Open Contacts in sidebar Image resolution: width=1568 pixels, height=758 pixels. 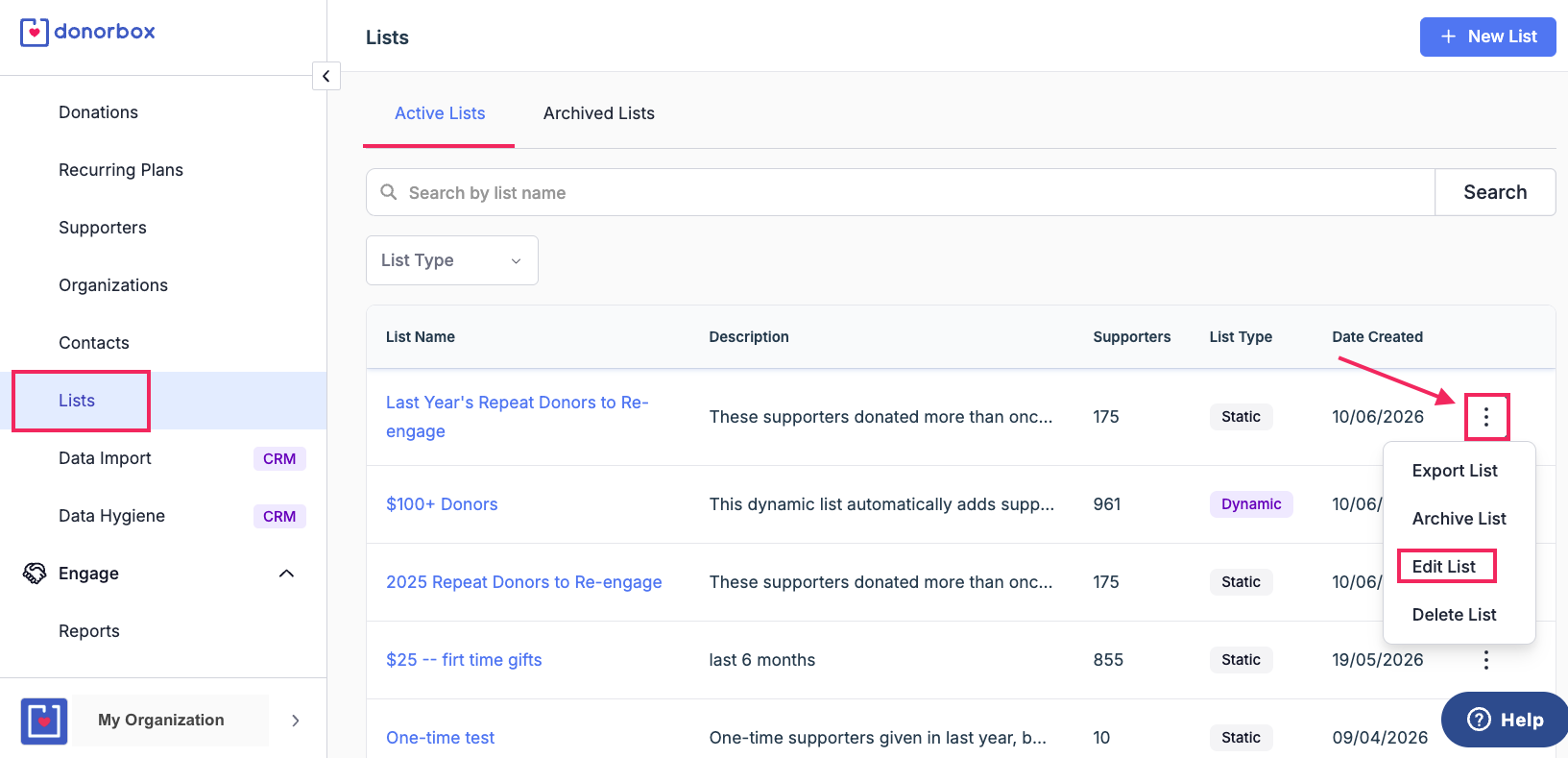(x=94, y=343)
